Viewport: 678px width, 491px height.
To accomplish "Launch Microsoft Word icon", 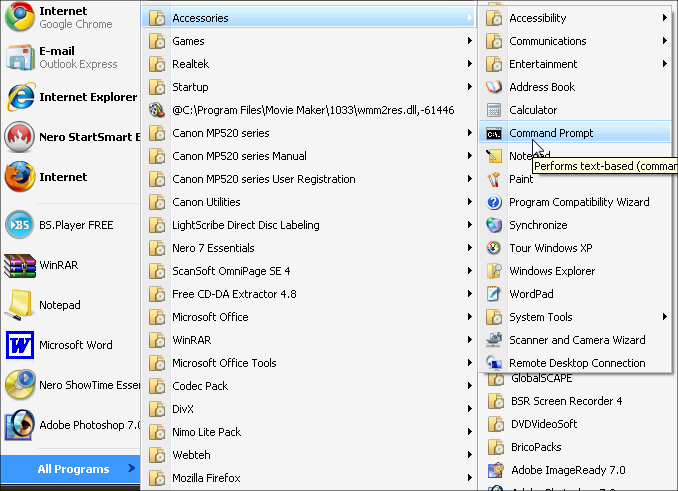I will [x=20, y=345].
